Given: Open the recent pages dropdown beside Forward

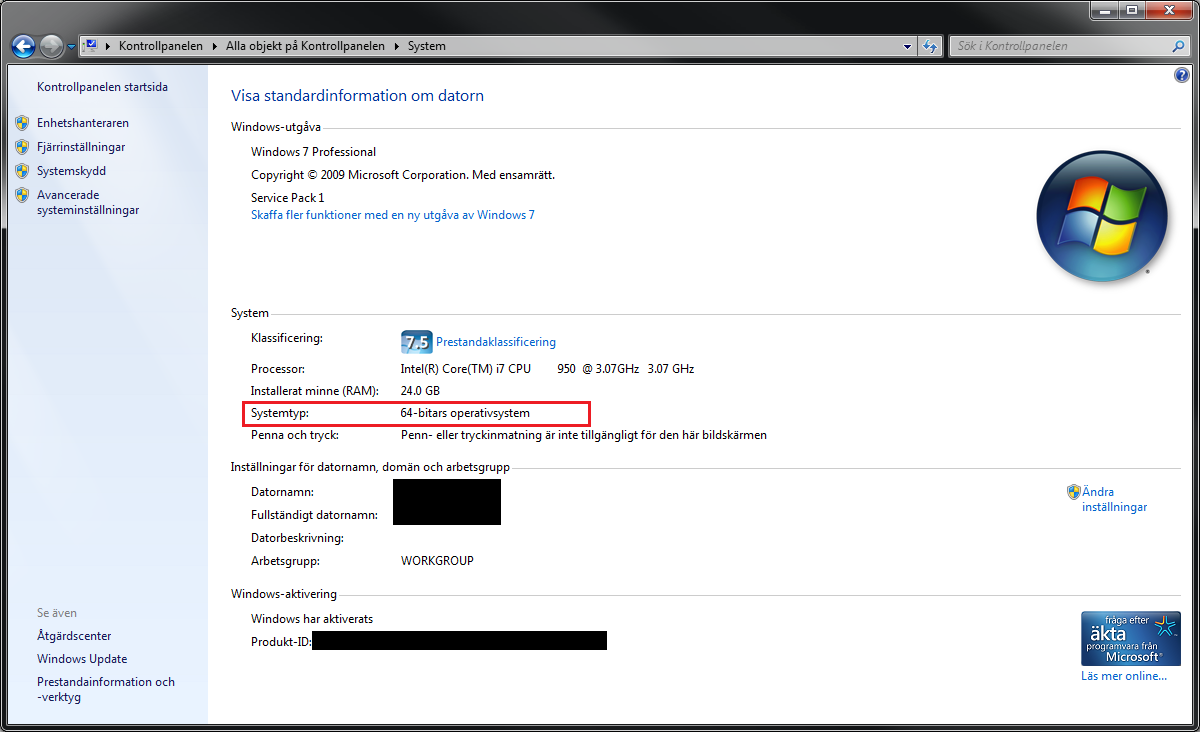Looking at the screenshot, I should (x=71, y=47).
